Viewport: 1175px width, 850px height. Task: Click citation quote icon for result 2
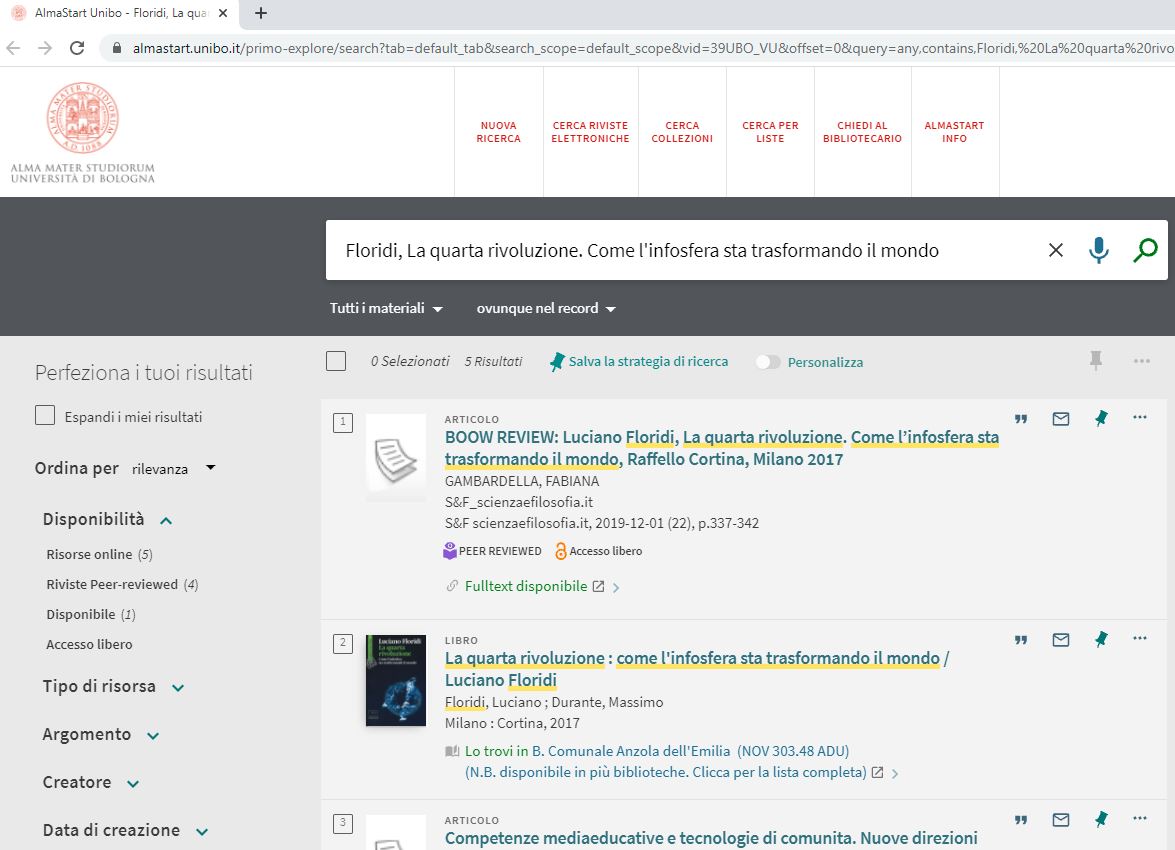1021,639
